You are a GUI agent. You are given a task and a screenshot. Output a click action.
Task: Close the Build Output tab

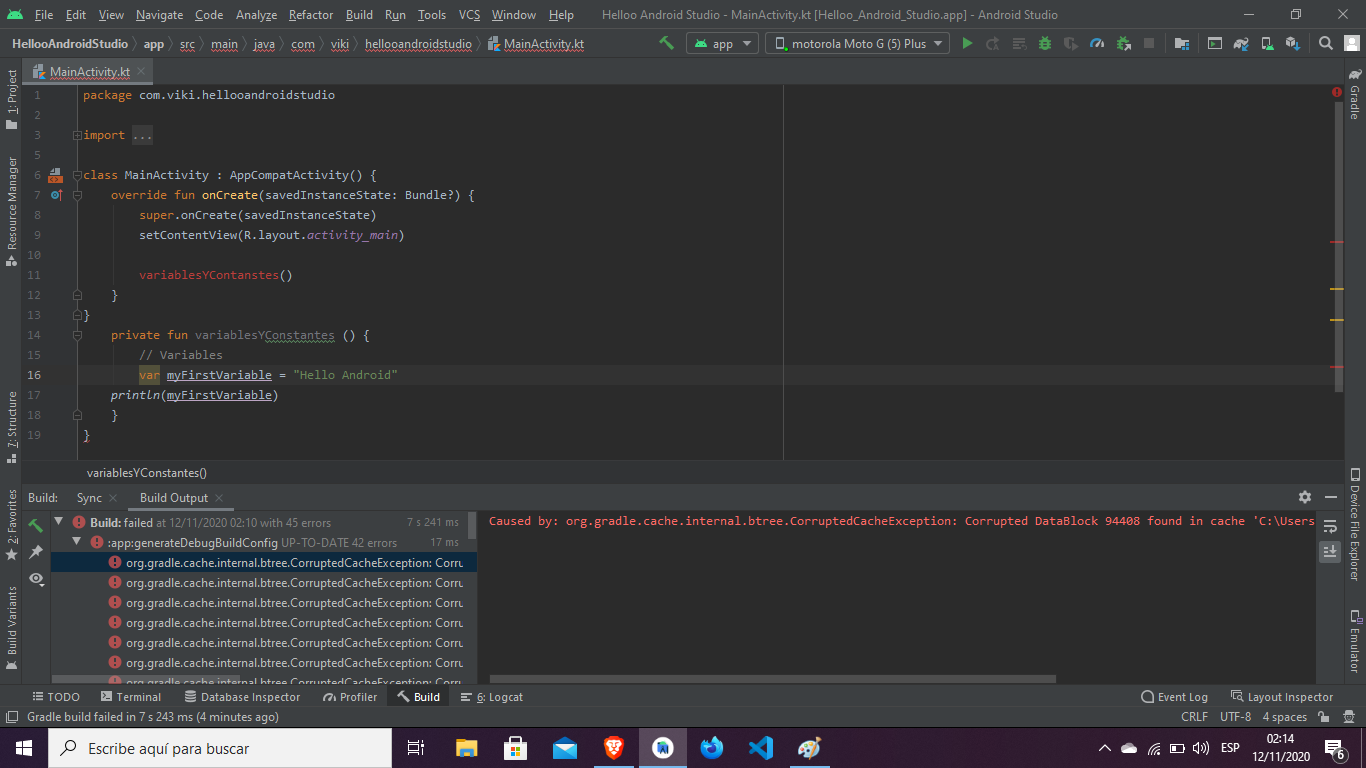point(219,498)
